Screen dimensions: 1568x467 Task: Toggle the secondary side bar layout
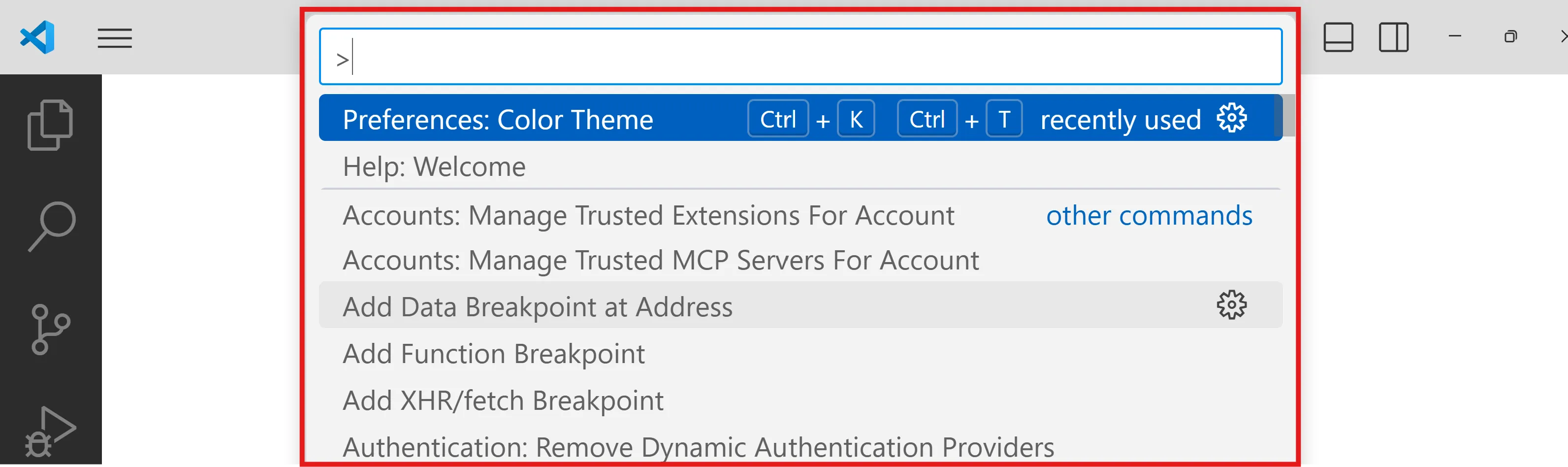[x=1393, y=37]
